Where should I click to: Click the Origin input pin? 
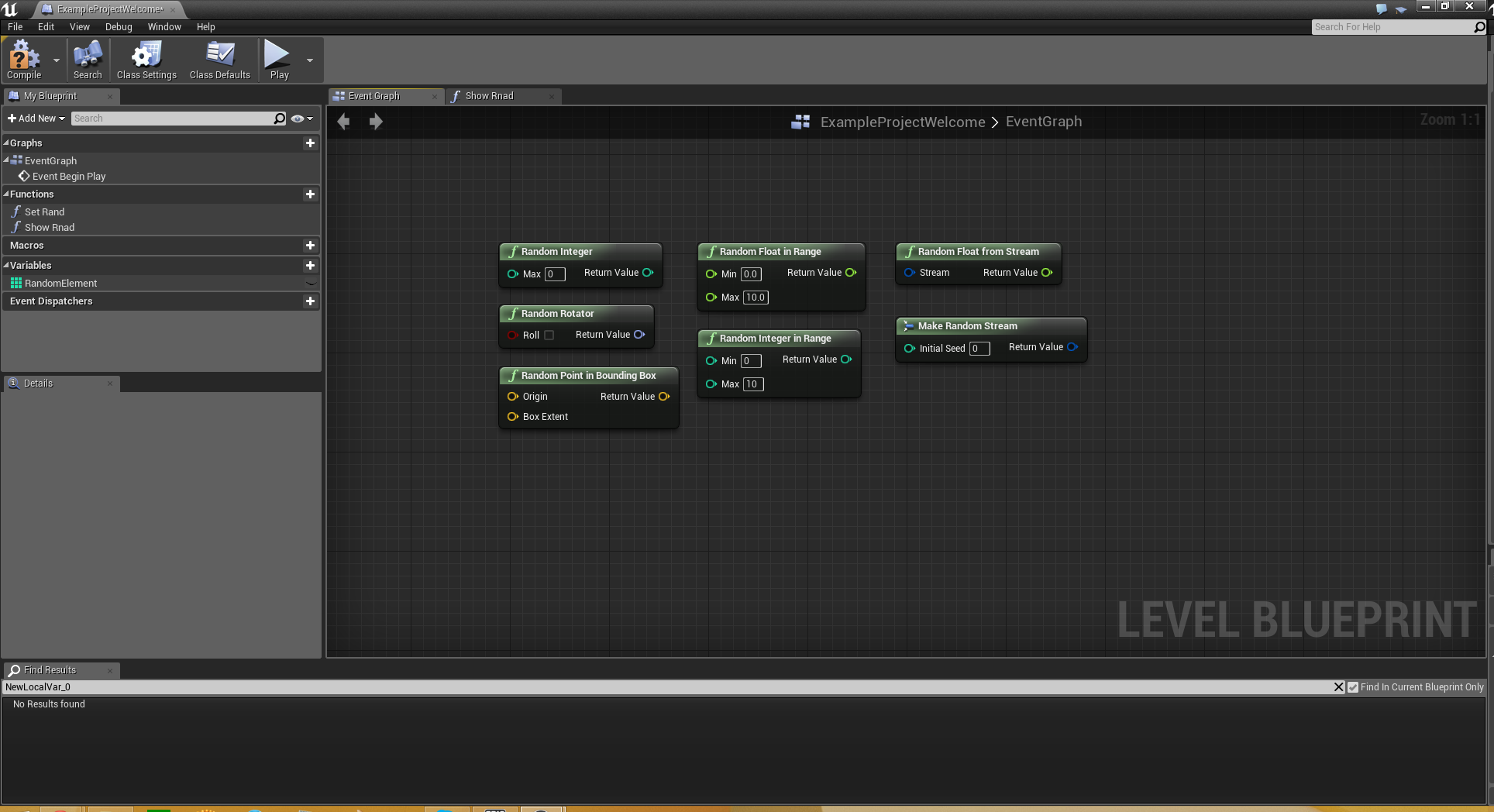512,397
